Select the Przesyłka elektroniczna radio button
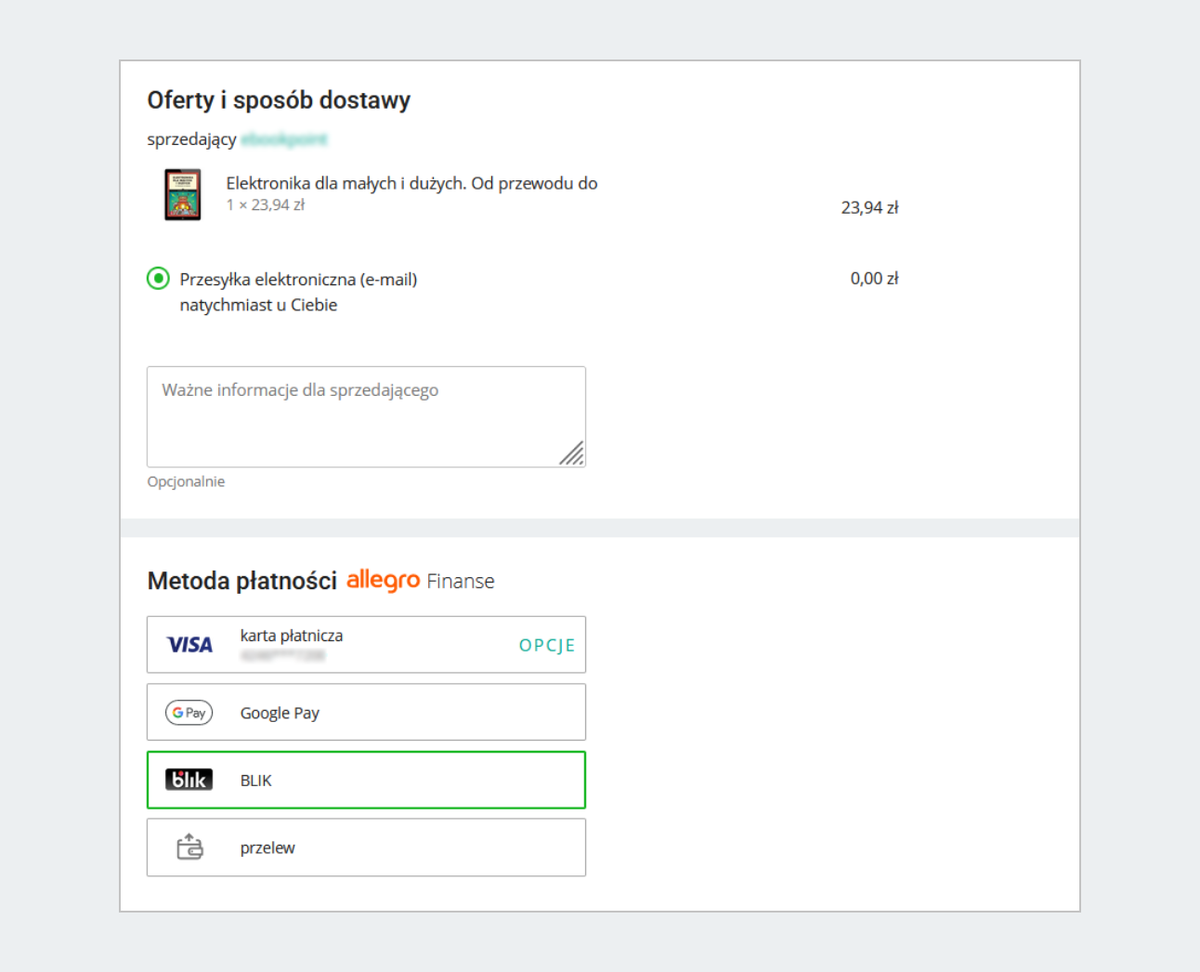 (x=158, y=279)
